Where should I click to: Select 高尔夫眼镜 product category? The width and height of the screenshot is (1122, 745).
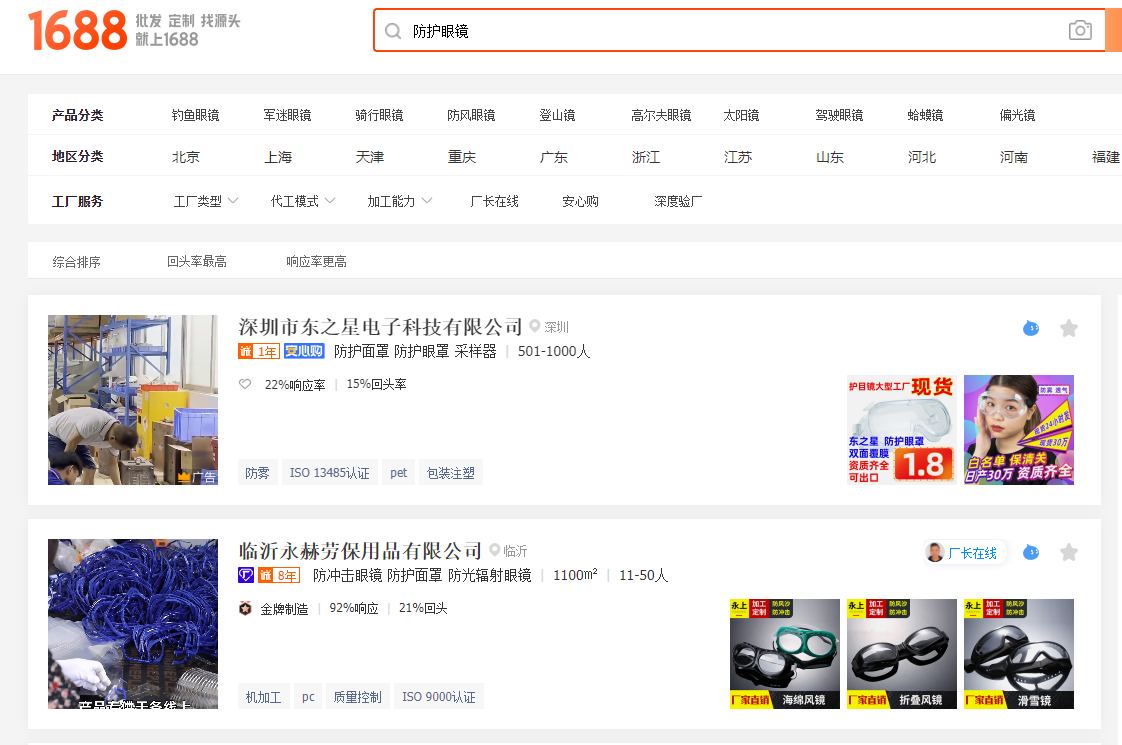click(661, 115)
